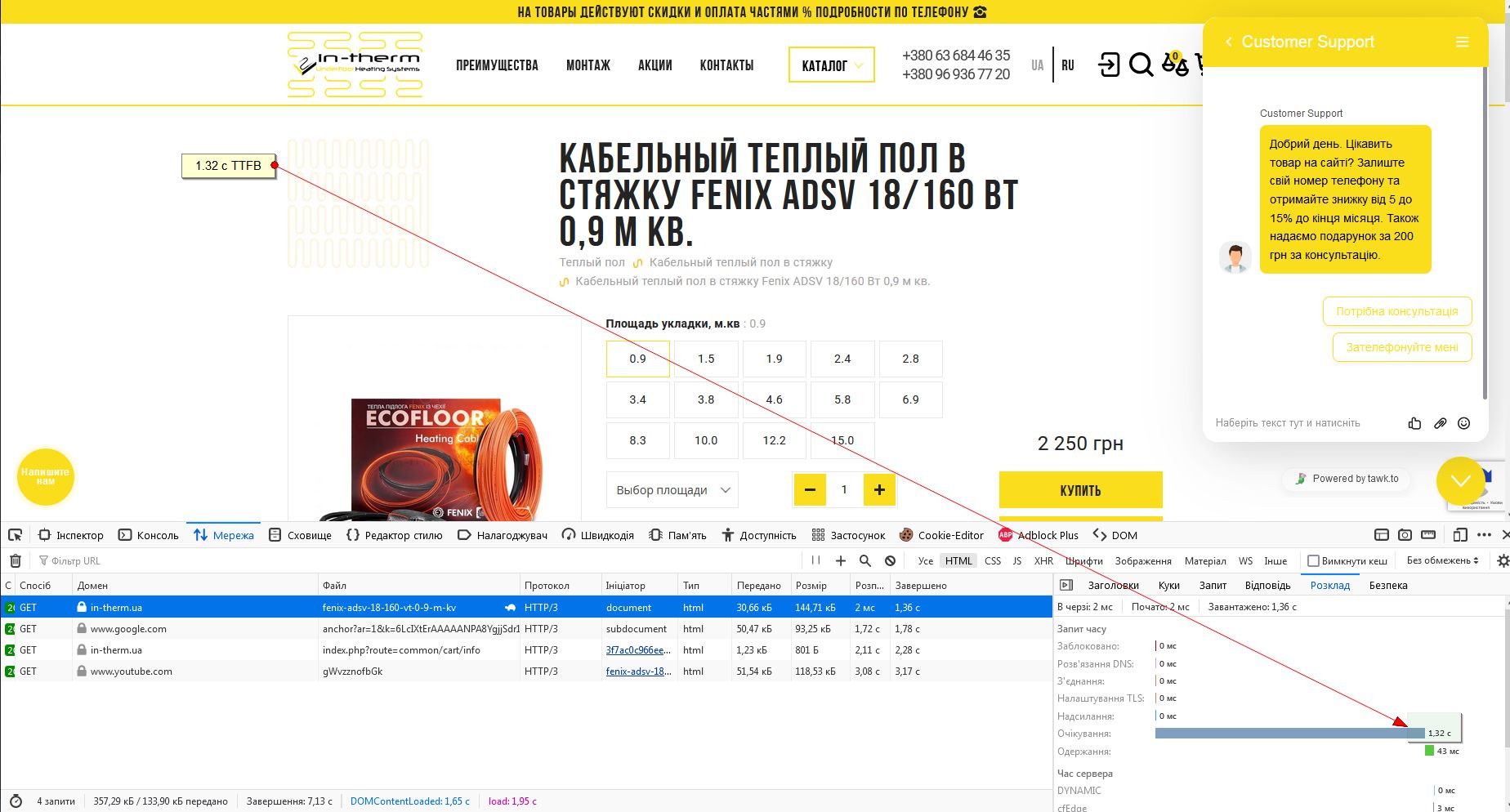Minimize chat with the yellow chevron button
Image resolution: width=1510 pixels, height=812 pixels.
pos(1461,481)
